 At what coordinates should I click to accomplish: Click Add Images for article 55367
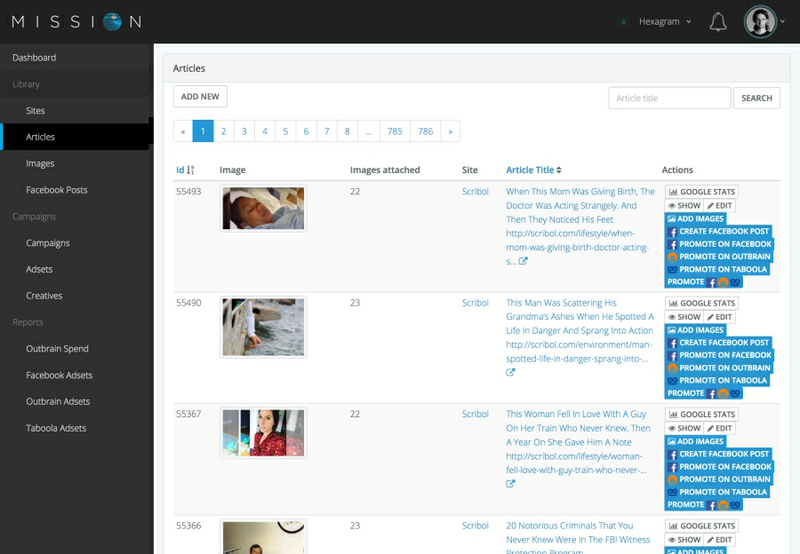tap(696, 442)
